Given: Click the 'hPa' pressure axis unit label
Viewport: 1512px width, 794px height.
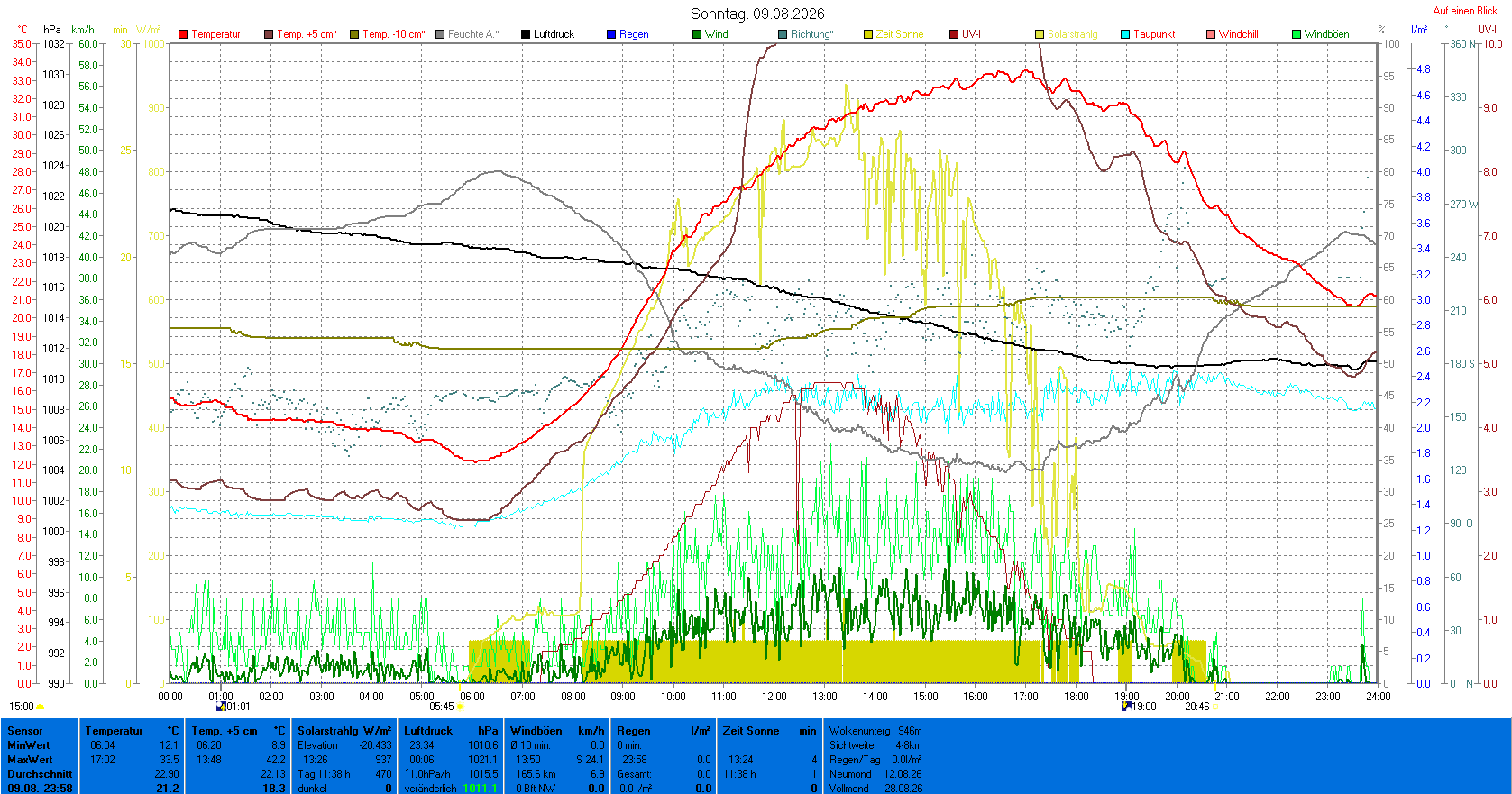Looking at the screenshot, I should point(52,30).
